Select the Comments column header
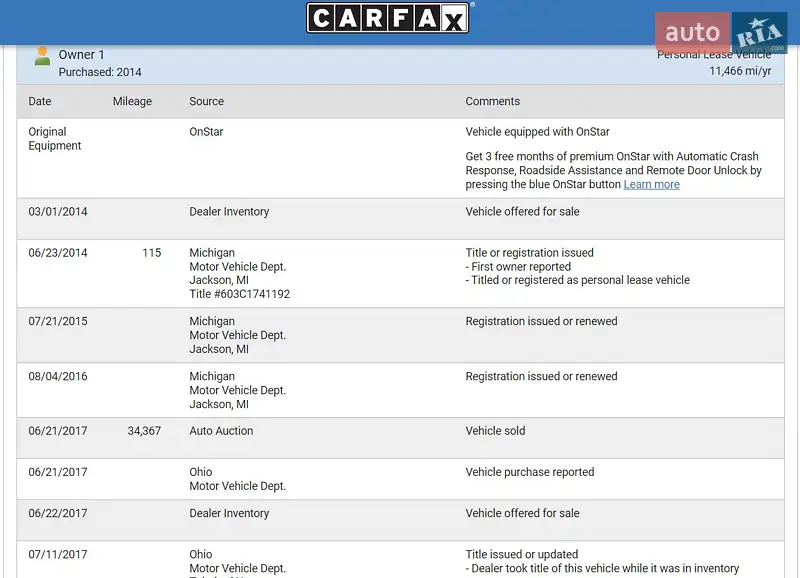Viewport: 800px width, 578px height. tap(492, 102)
